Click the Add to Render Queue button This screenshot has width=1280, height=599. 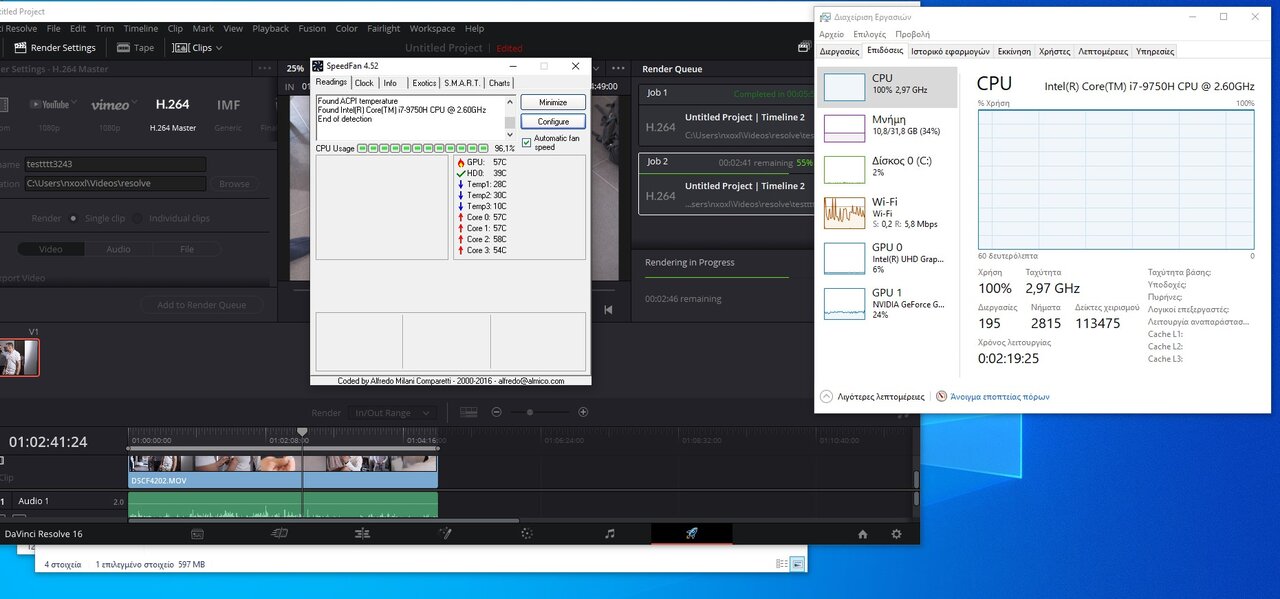201,305
